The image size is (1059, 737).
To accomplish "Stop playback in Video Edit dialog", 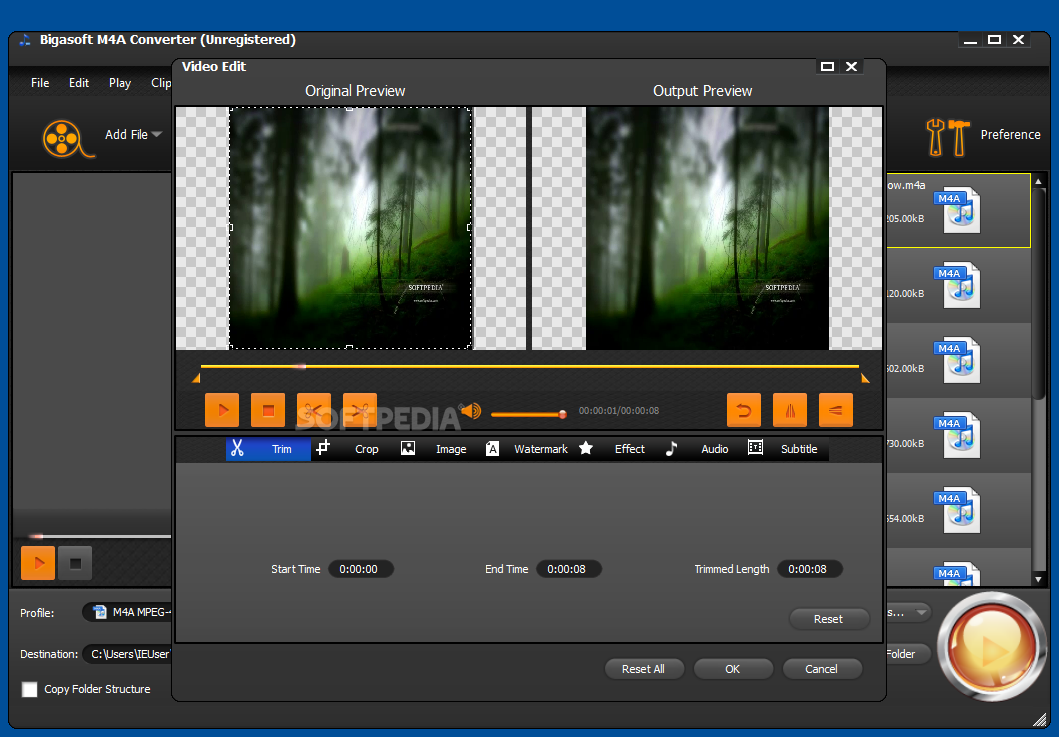I will coord(268,410).
